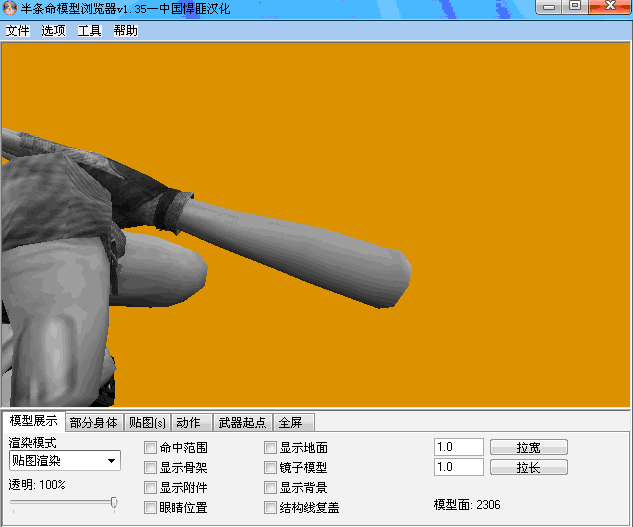This screenshot has width=633, height=527.
Task: Click the 拉宽 button
Action: click(528, 448)
